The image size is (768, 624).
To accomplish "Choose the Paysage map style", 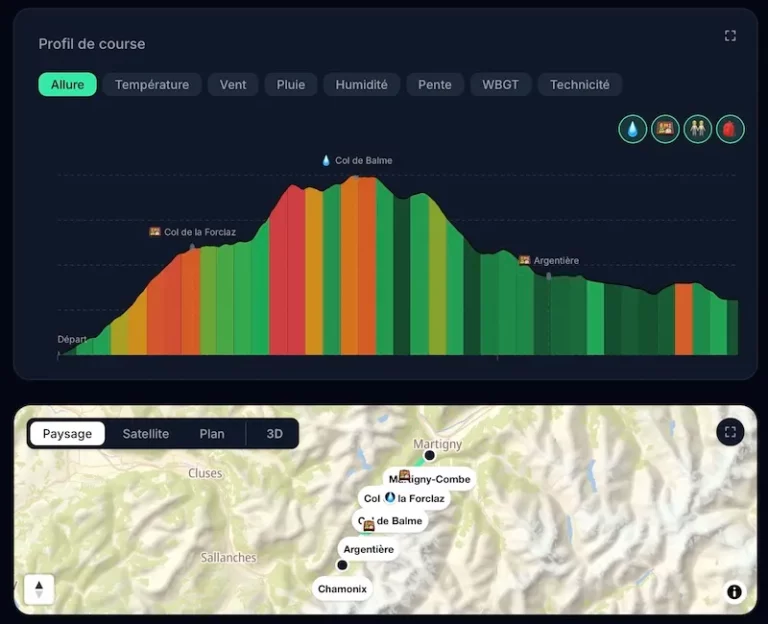I will pyautogui.click(x=67, y=433).
